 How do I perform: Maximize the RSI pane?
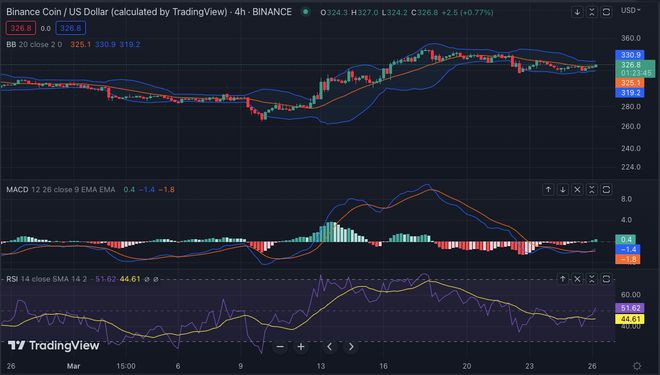(x=606, y=279)
